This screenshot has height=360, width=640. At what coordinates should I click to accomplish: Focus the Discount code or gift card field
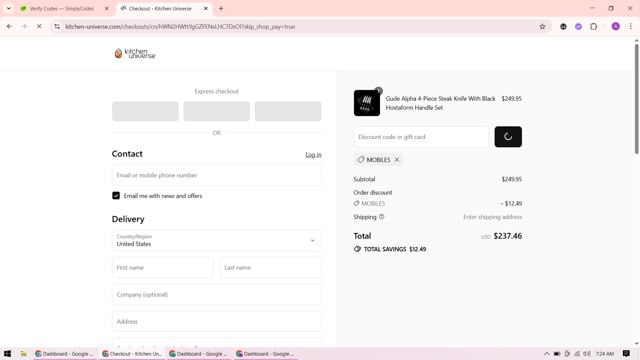coord(421,137)
